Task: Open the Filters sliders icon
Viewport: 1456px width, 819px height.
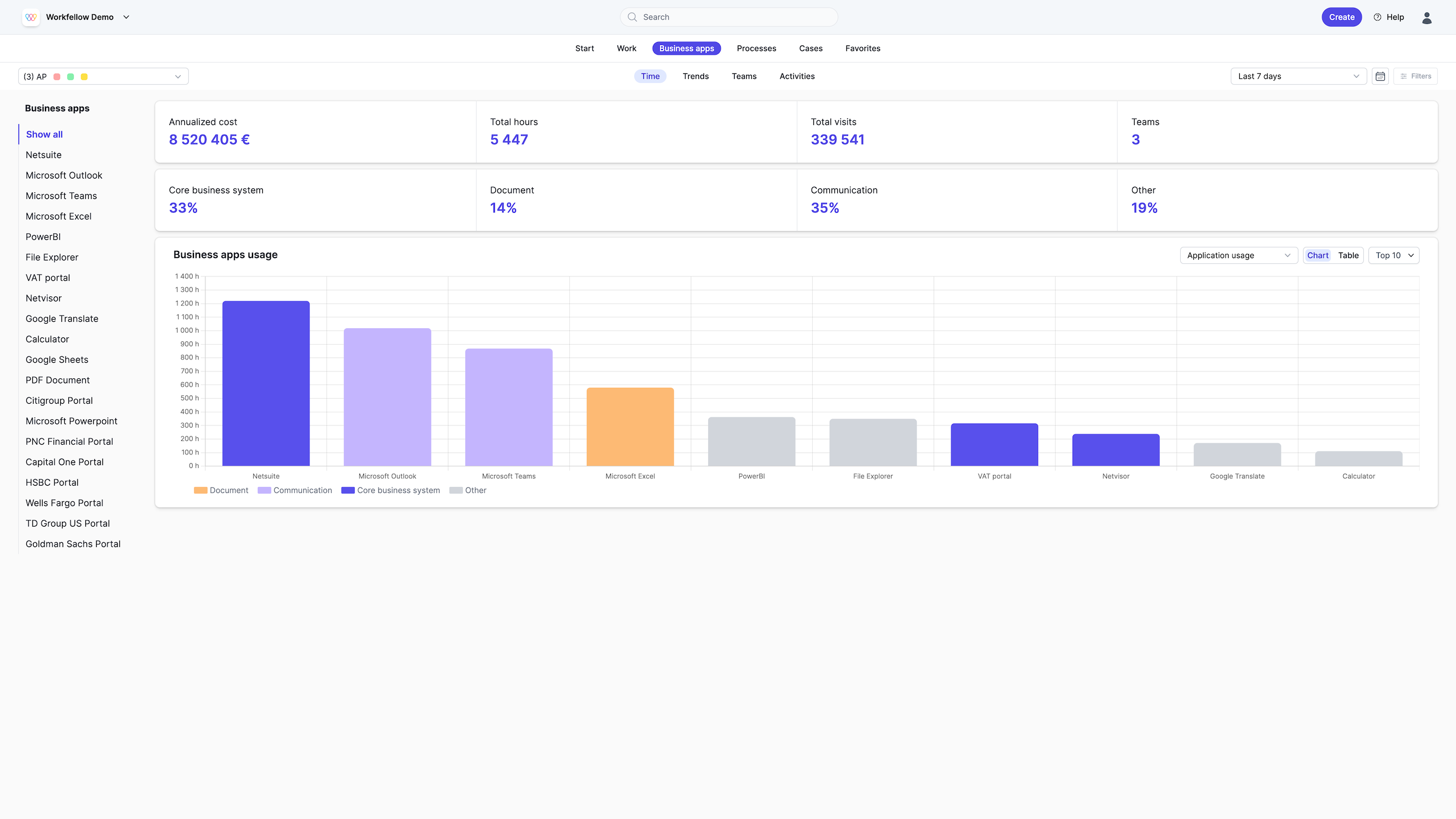Action: [1404, 76]
